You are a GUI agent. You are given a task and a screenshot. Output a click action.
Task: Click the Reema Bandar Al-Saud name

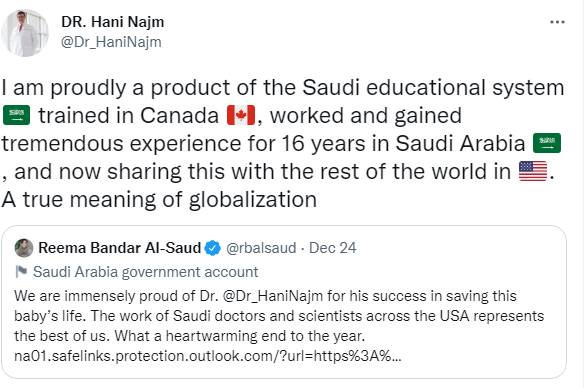pos(120,248)
